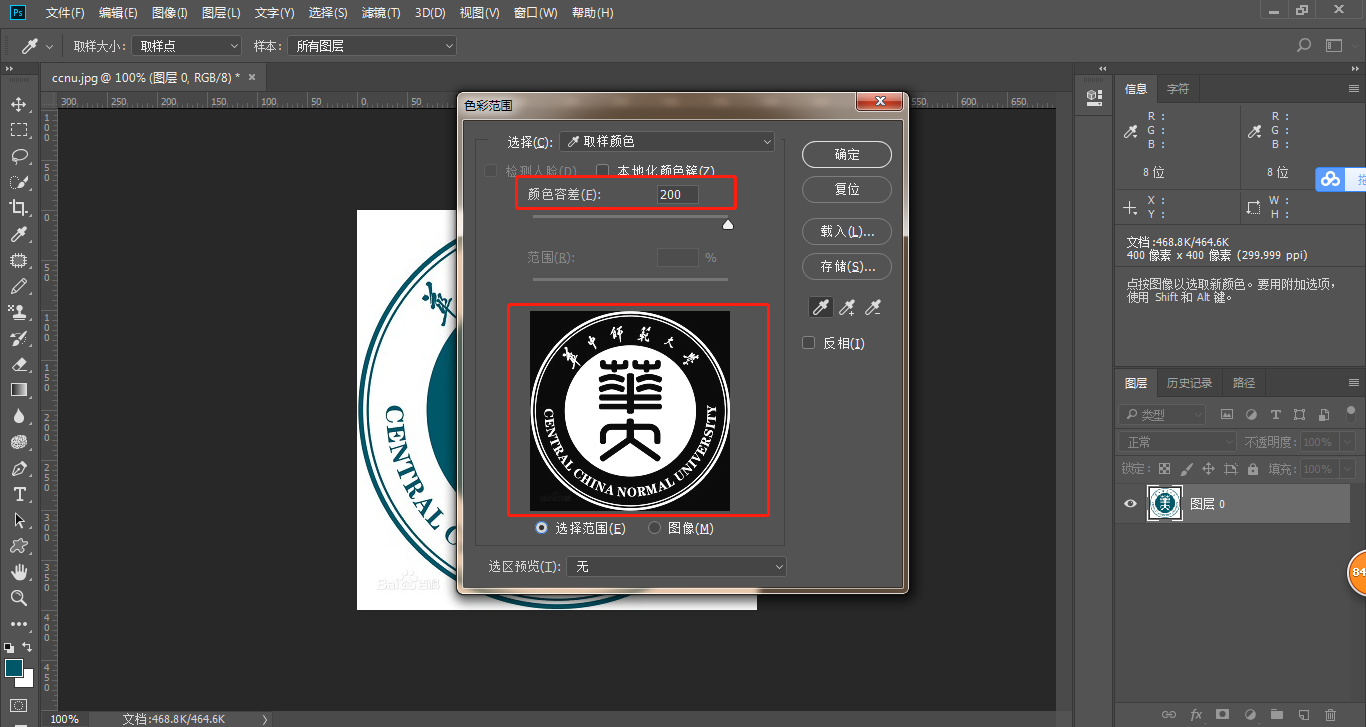Choose the Add to Sample eyedropper
1366x727 pixels.
[x=847, y=308]
